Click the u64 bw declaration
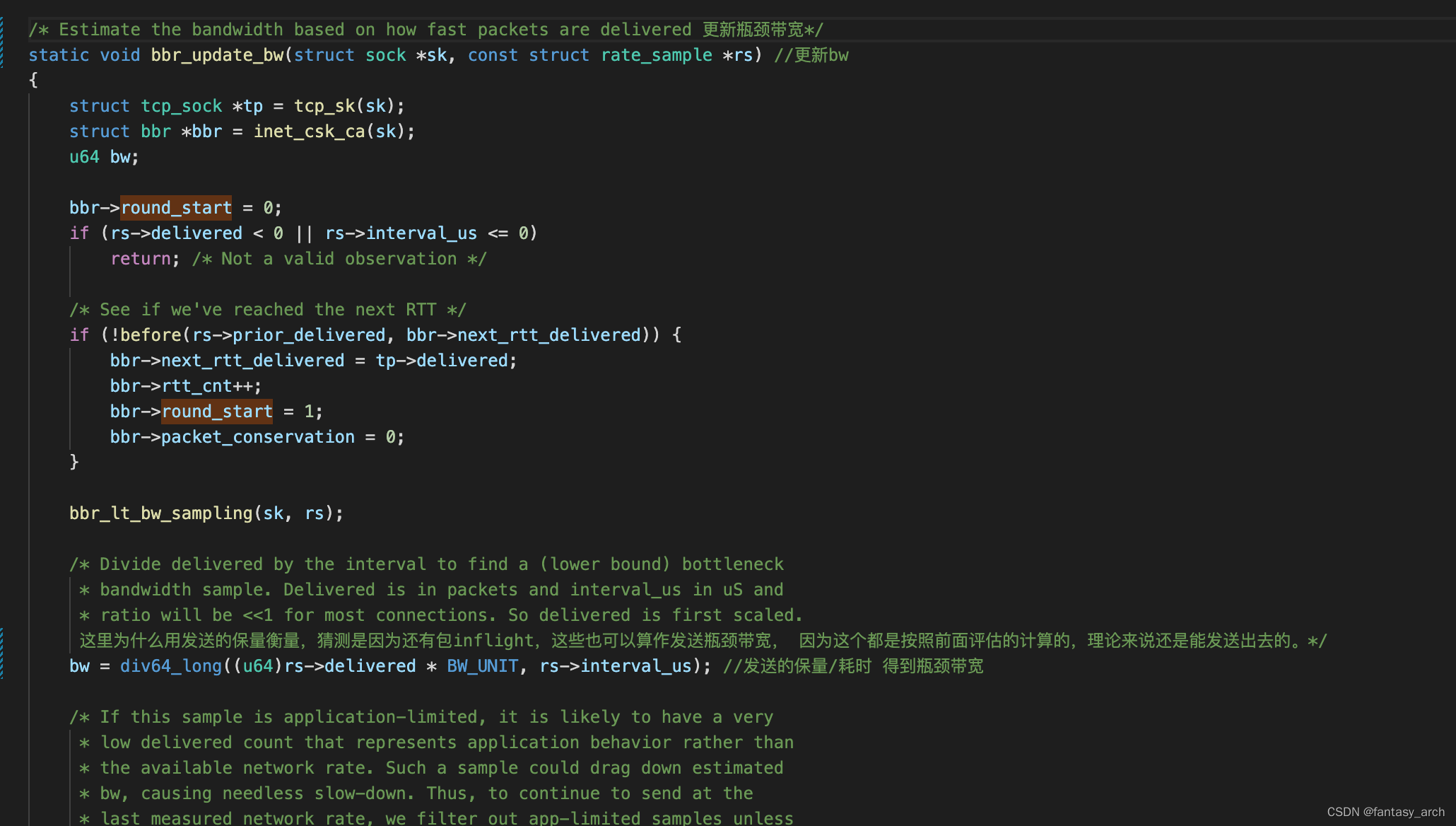 point(102,156)
